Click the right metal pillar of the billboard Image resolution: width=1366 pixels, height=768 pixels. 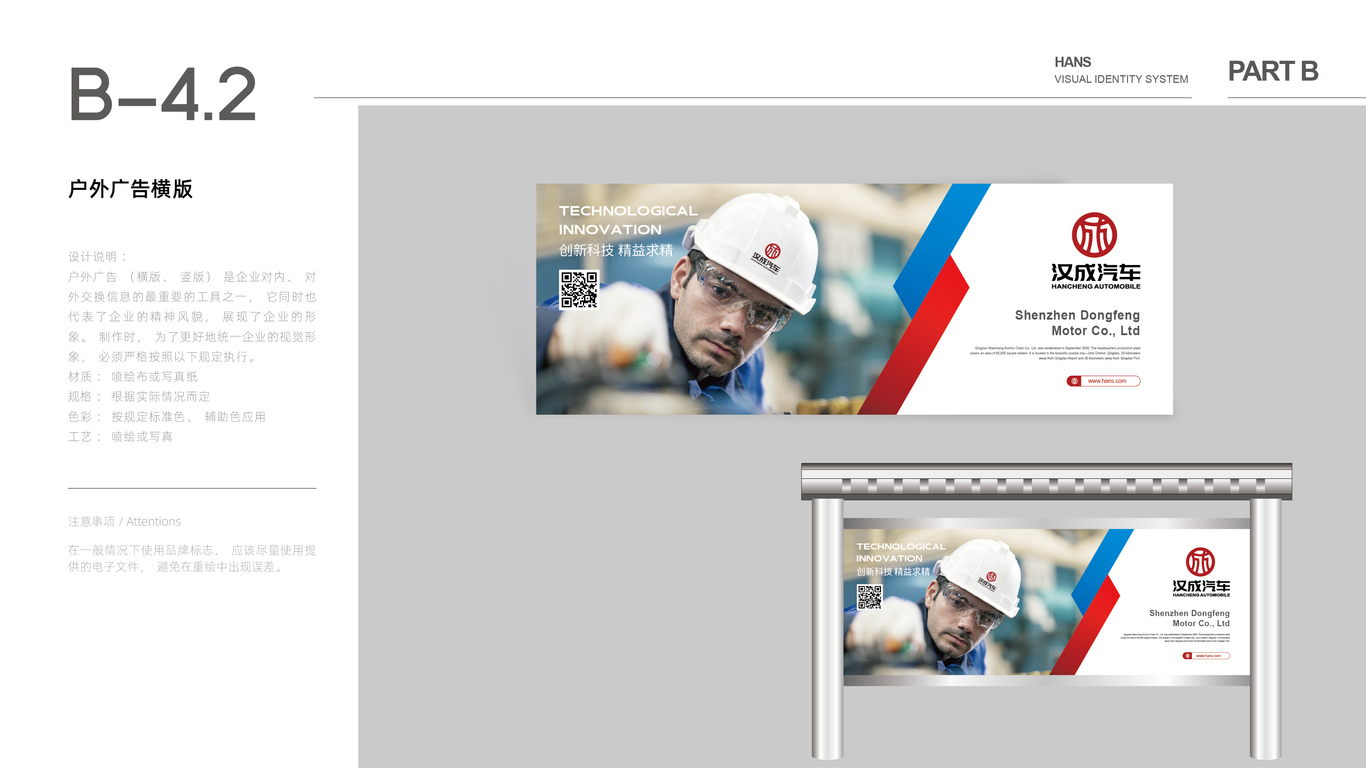1265,629
